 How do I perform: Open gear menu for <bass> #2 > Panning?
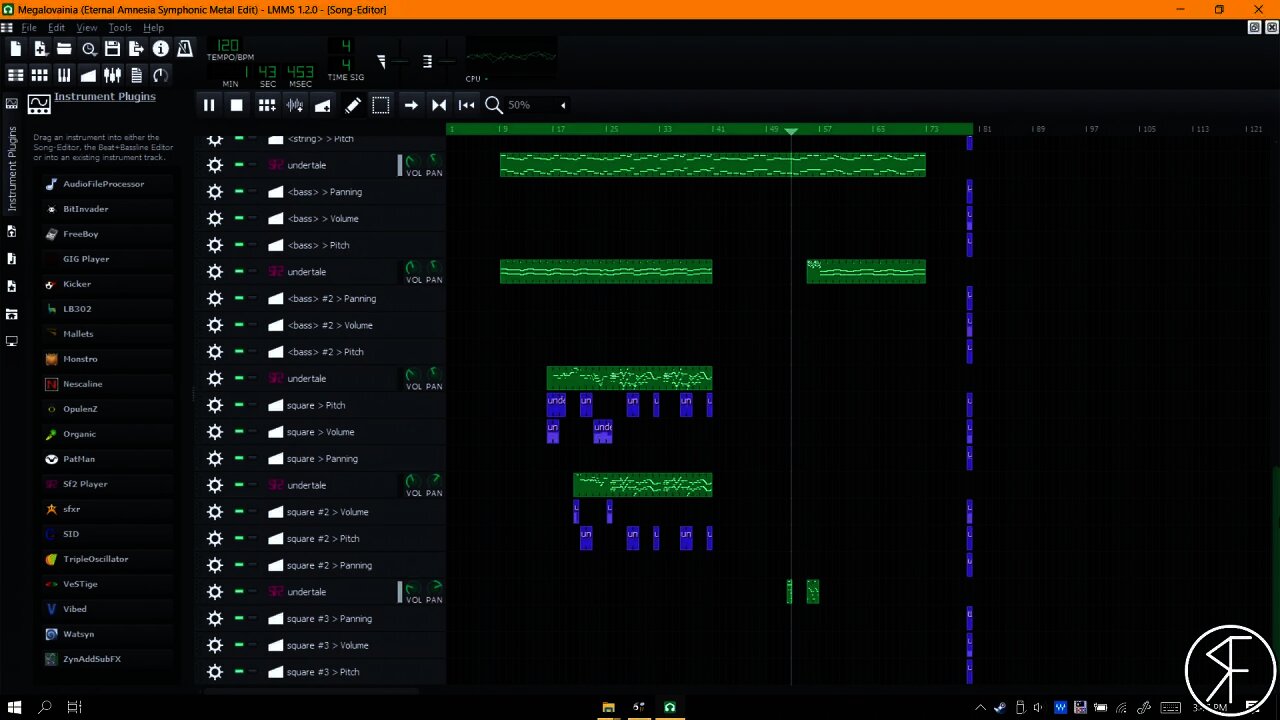pyautogui.click(x=214, y=298)
